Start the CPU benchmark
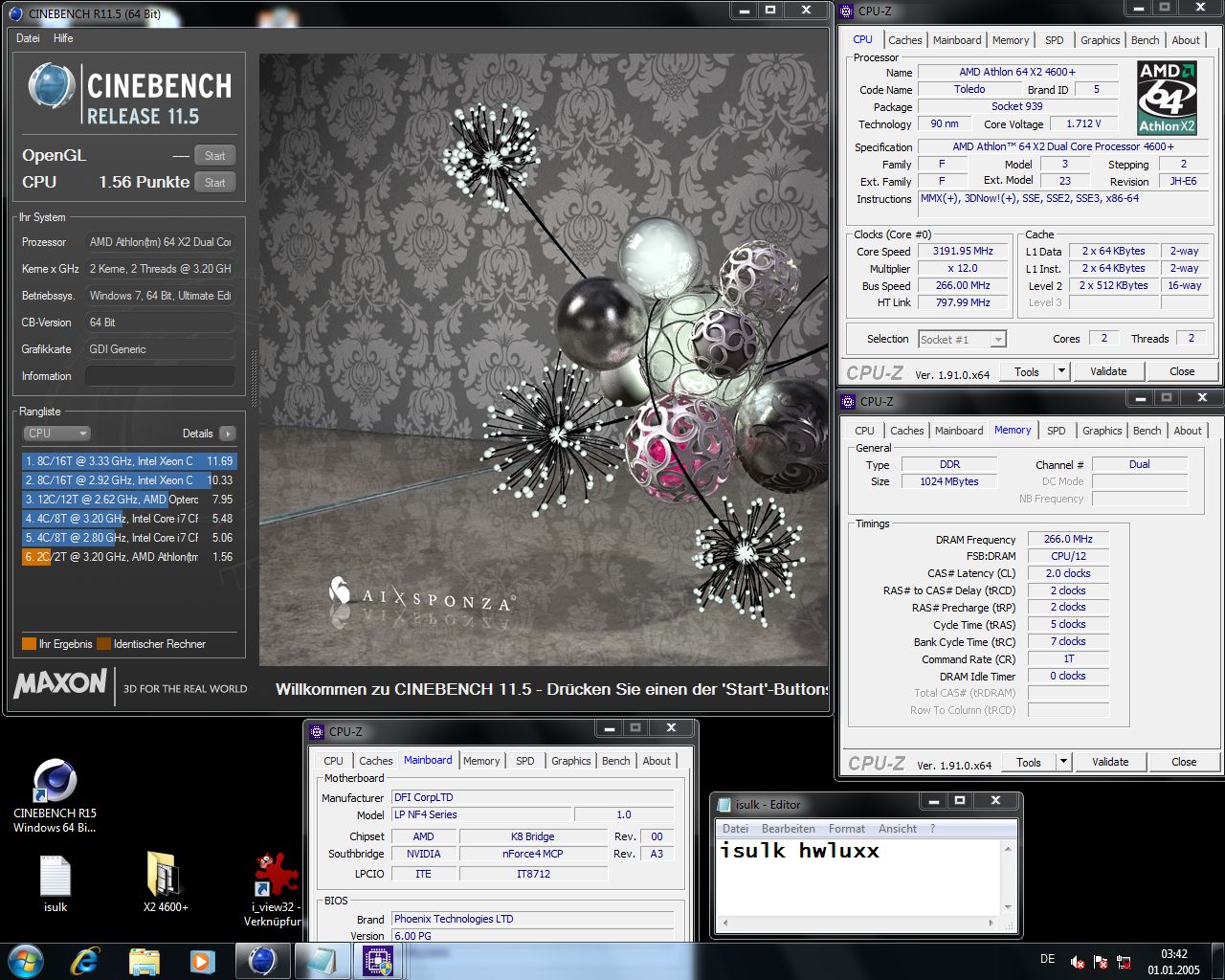This screenshot has width=1225, height=980. click(214, 182)
